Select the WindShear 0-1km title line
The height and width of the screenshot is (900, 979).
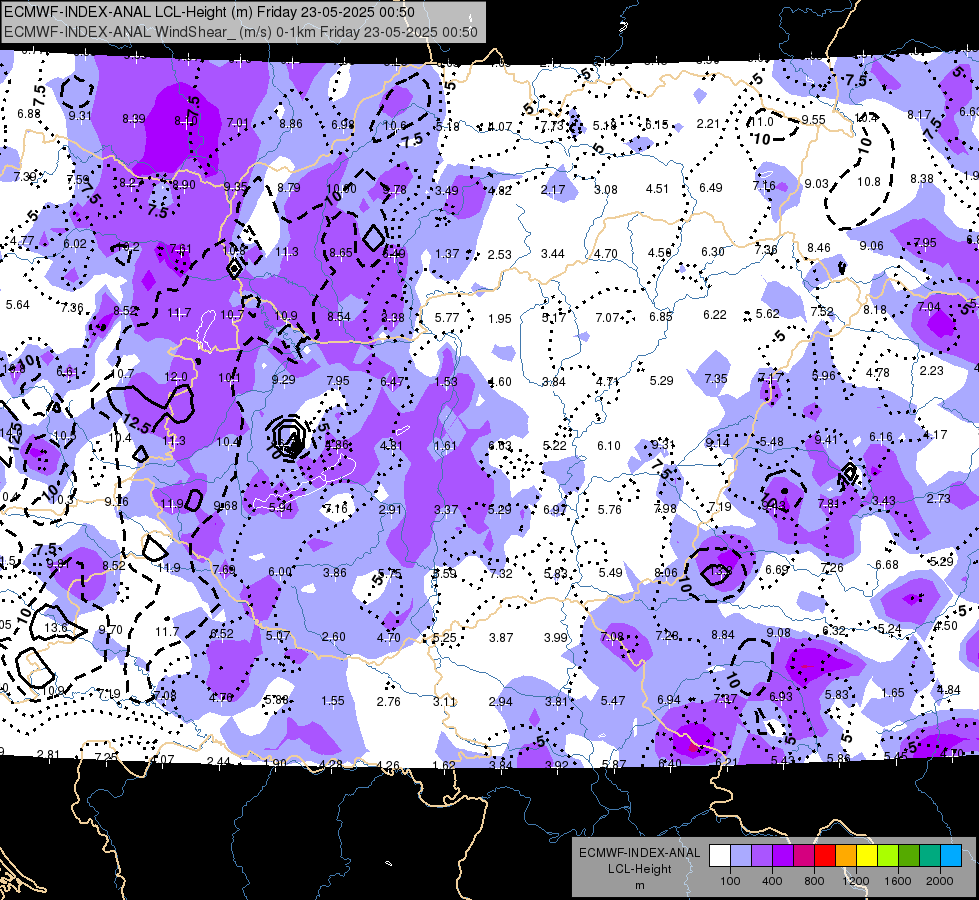(x=241, y=32)
